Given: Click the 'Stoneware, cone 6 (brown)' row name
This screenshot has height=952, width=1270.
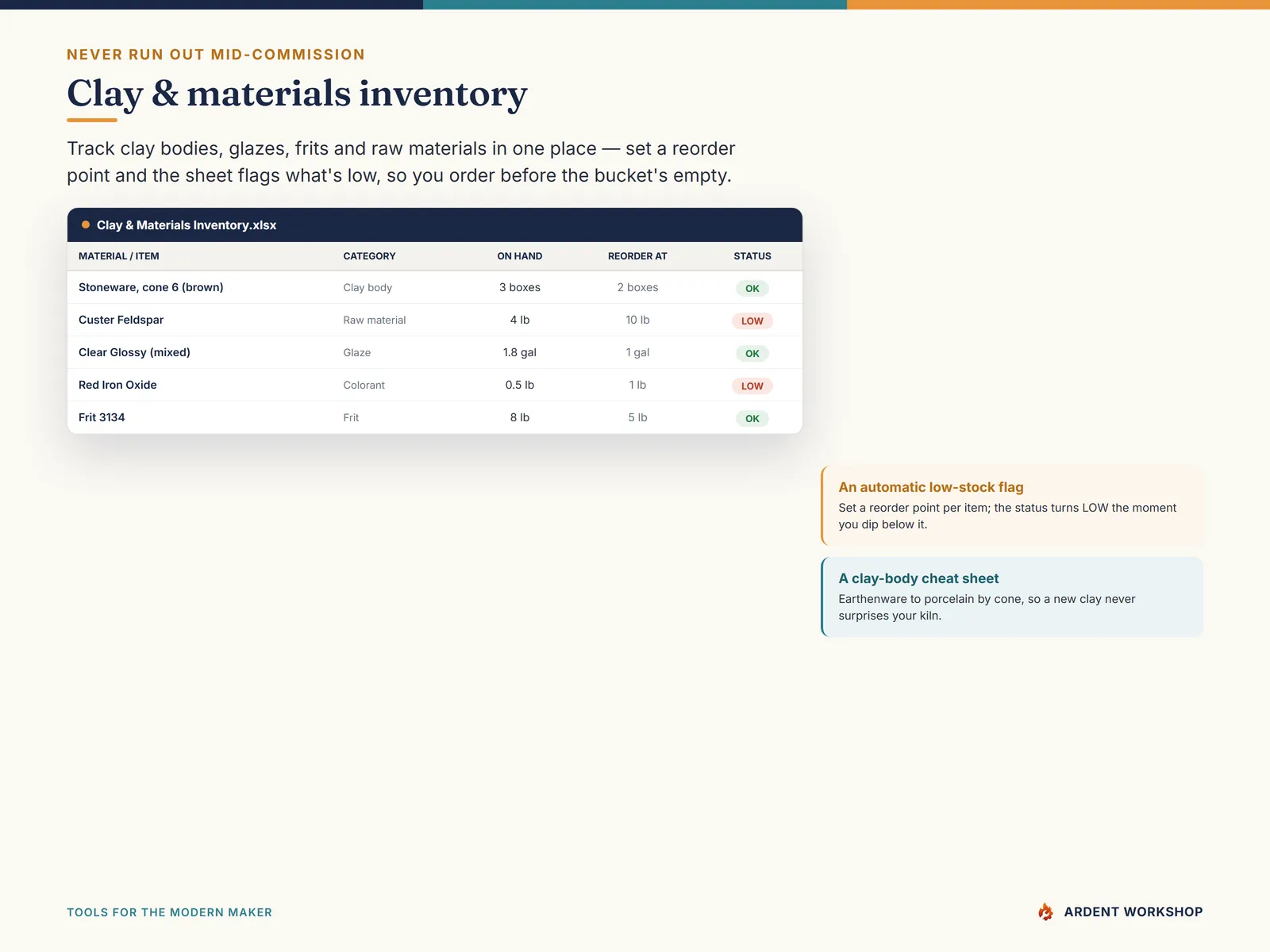Looking at the screenshot, I should point(151,287).
